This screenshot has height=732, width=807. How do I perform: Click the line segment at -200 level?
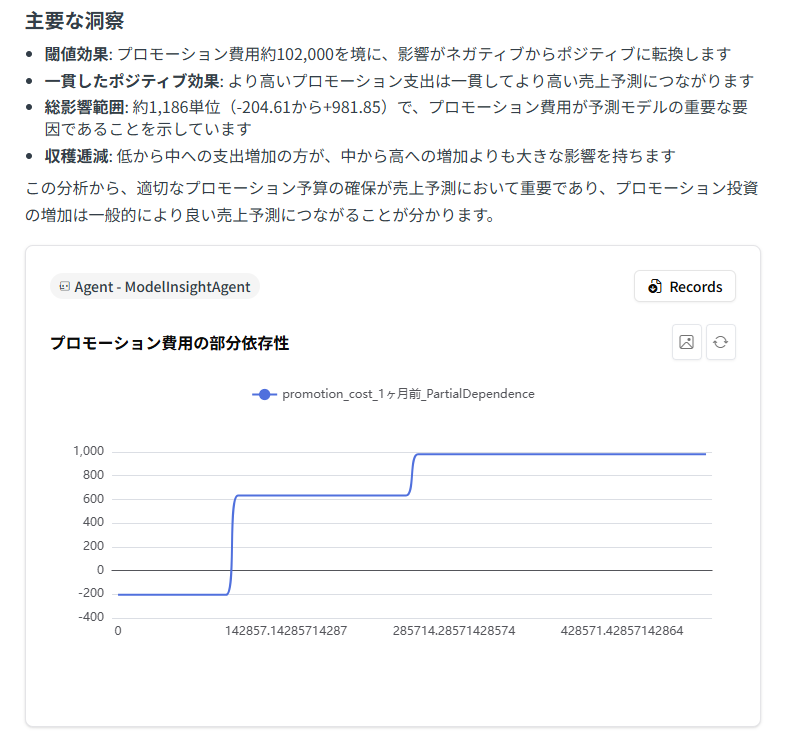tap(170, 594)
